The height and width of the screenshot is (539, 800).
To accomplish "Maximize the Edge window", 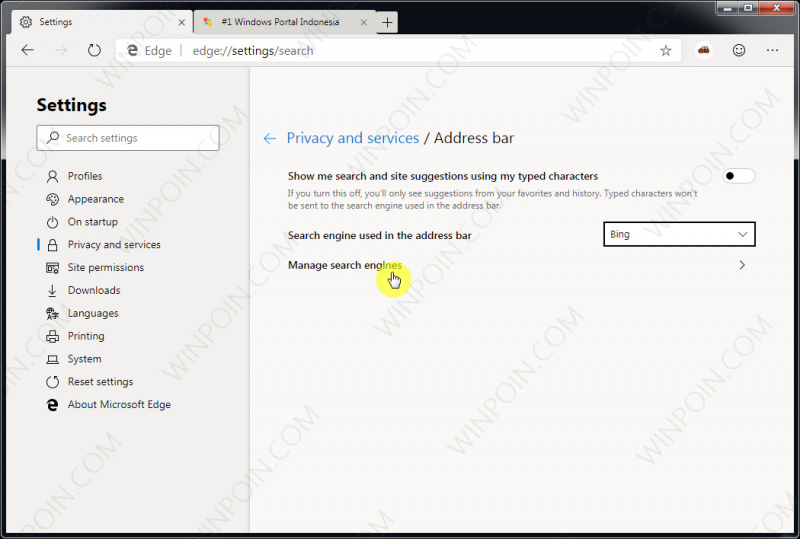I will pyautogui.click(x=748, y=8).
